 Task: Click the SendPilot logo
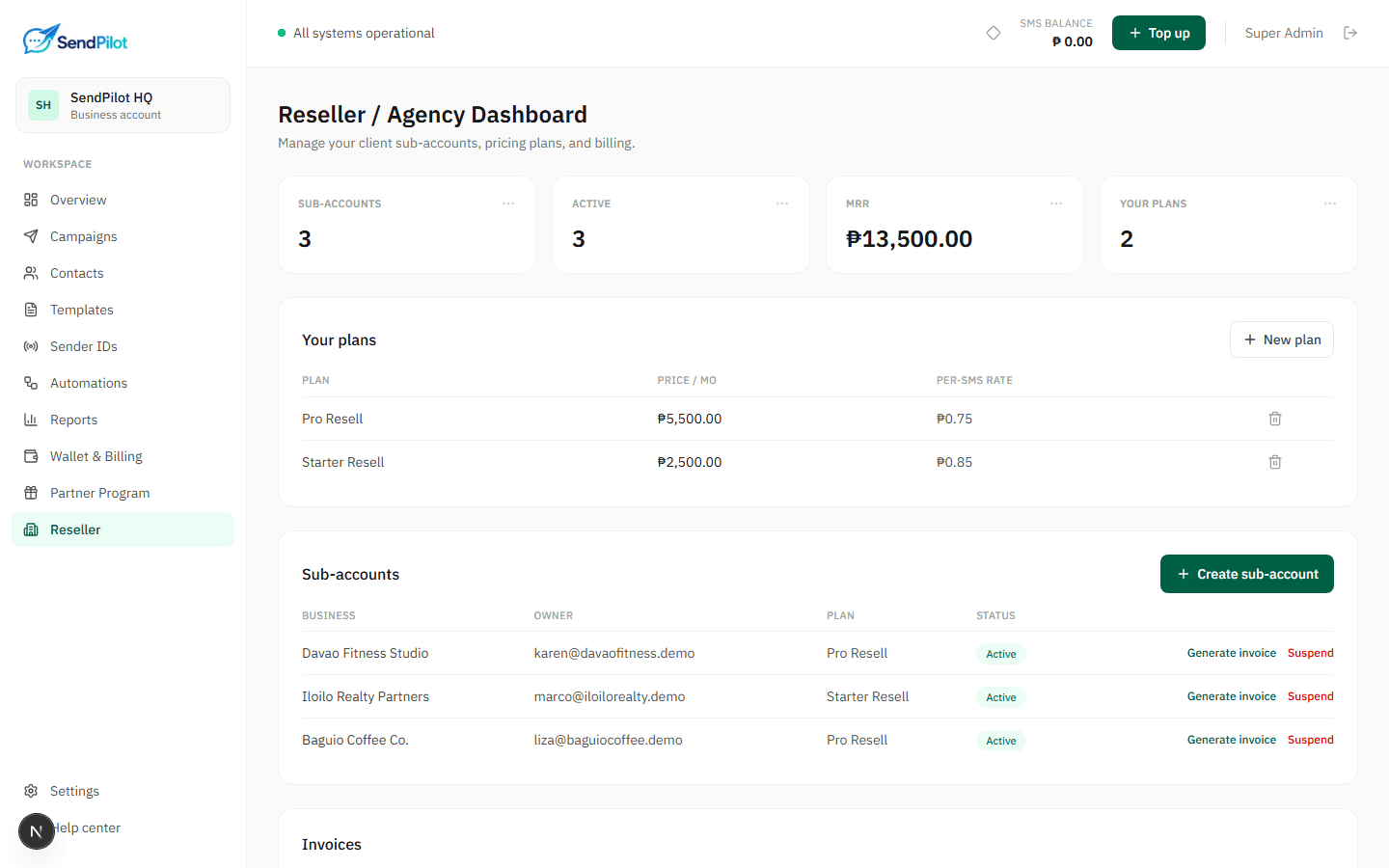pyautogui.click(x=75, y=40)
